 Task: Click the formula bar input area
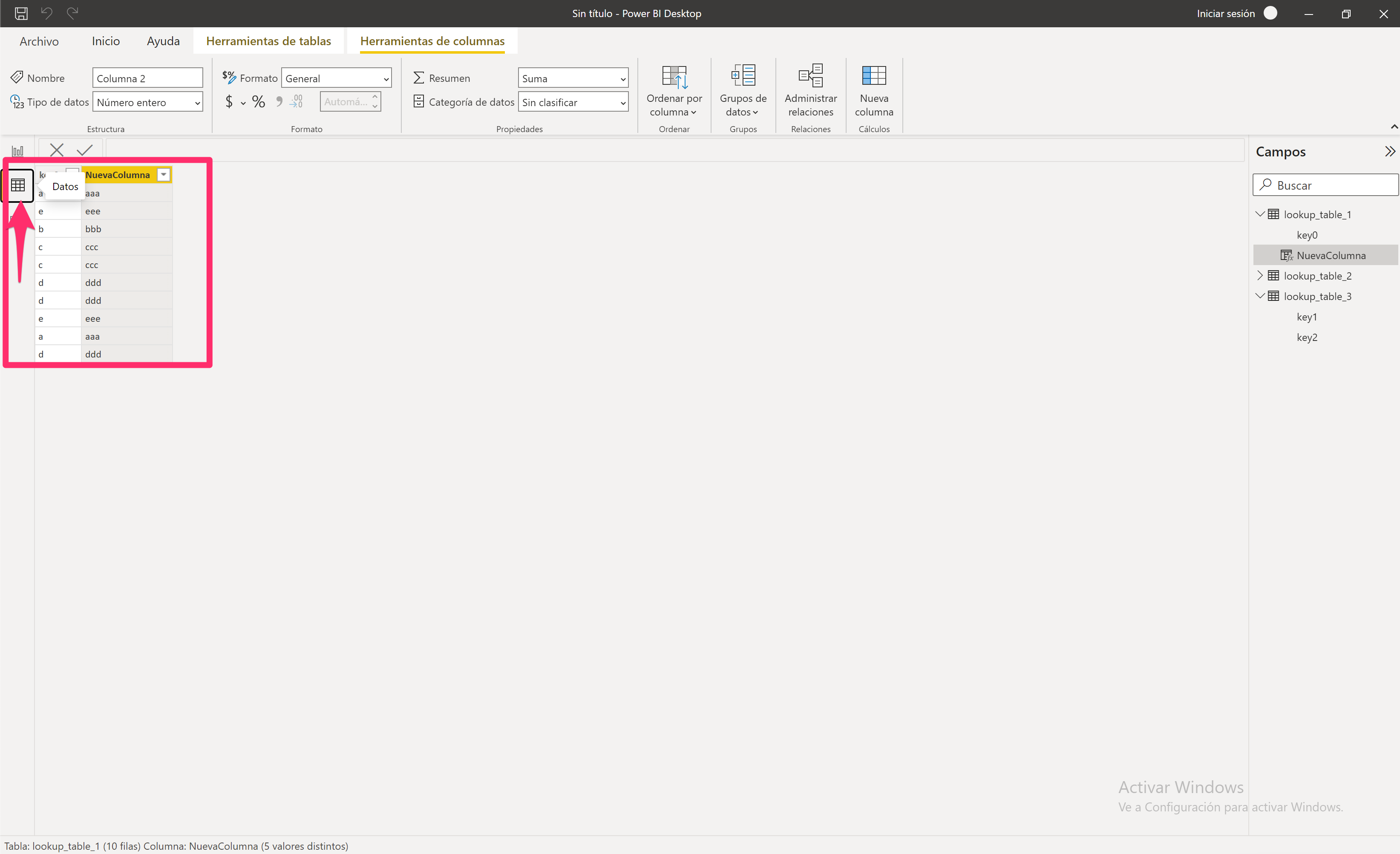coord(674,150)
